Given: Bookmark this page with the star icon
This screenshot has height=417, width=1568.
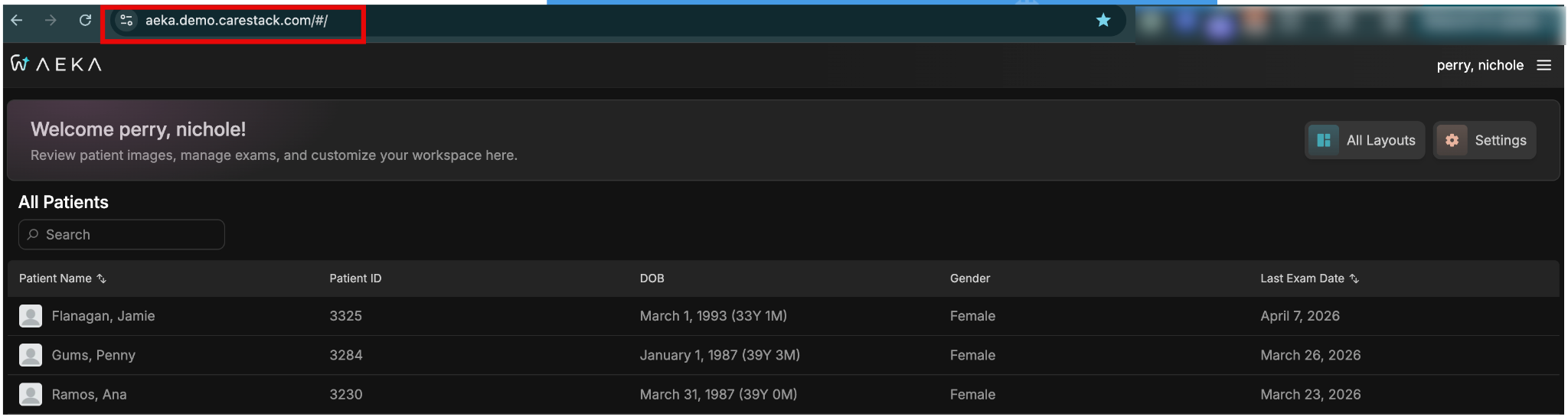Looking at the screenshot, I should coord(1102,21).
